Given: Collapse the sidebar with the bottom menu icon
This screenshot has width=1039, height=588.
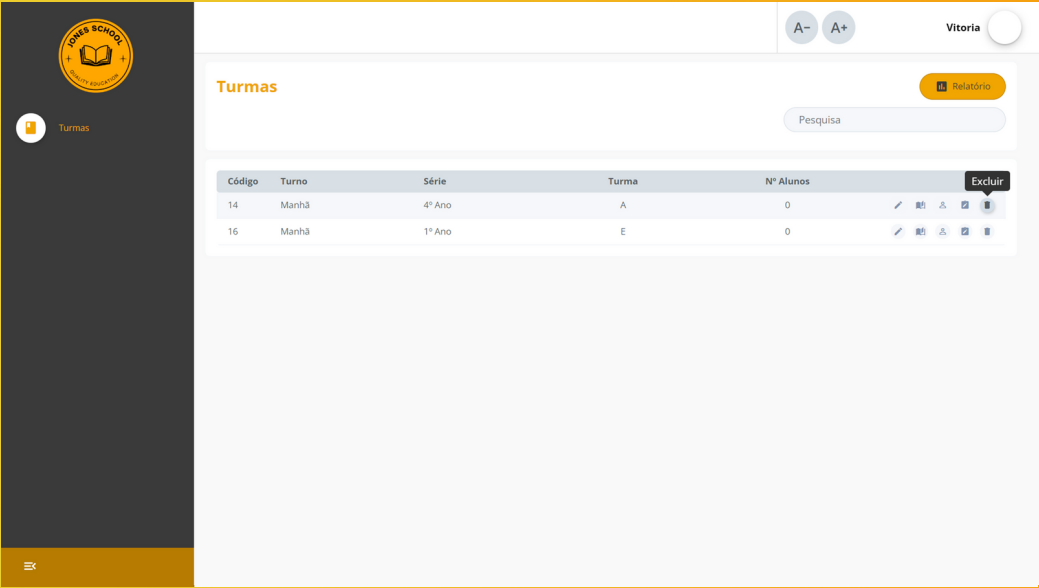Looking at the screenshot, I should (30, 566).
